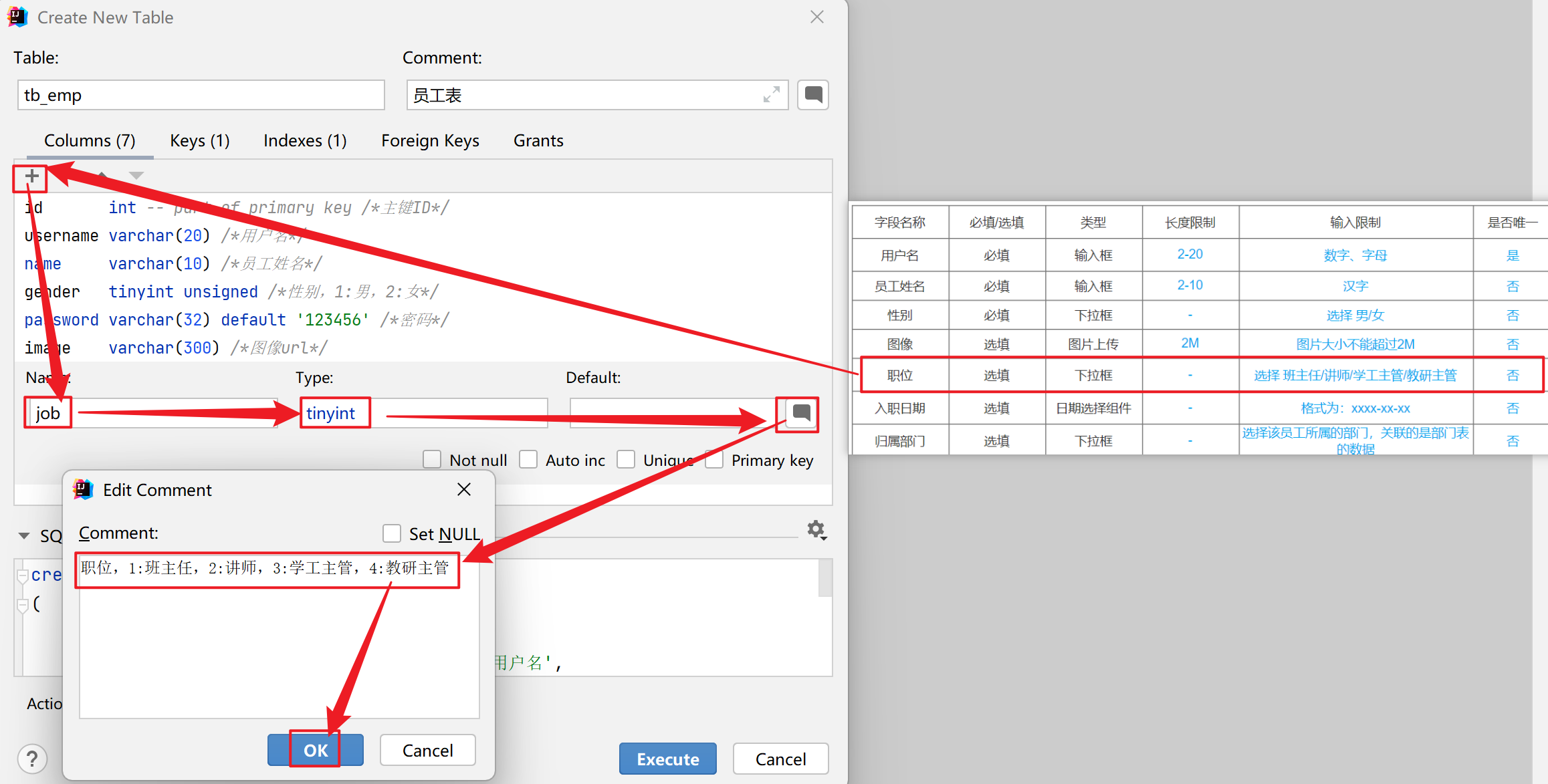Collapse the create statement fold marker
This screenshot has height=784, width=1548.
tap(22, 575)
